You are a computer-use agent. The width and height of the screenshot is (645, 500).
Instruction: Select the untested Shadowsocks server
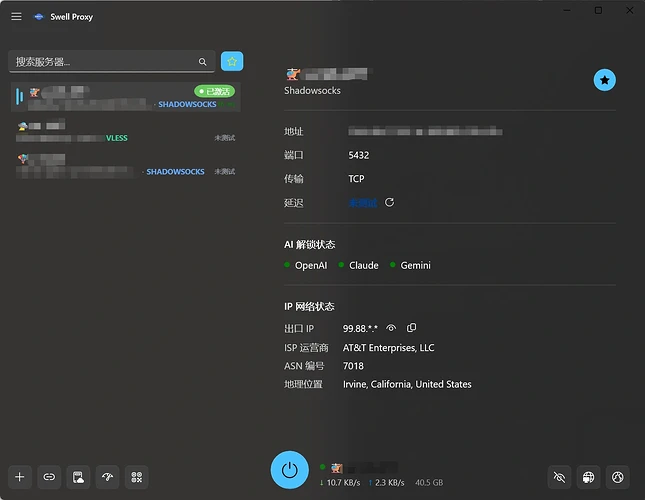pyautogui.click(x=126, y=164)
